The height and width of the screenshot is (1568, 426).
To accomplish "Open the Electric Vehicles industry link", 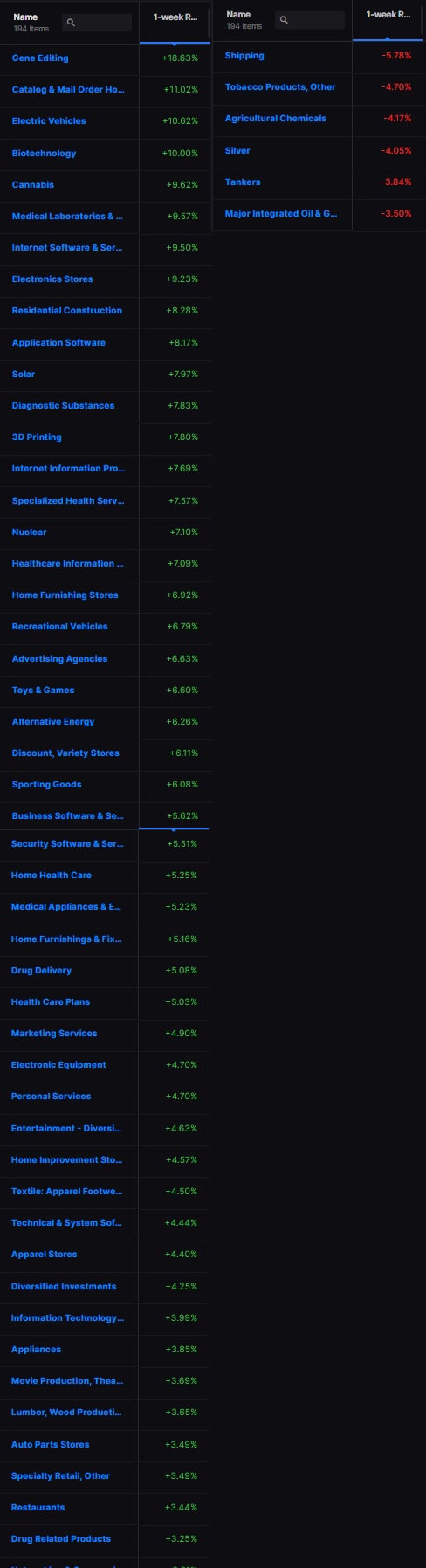I will pyautogui.click(x=49, y=121).
